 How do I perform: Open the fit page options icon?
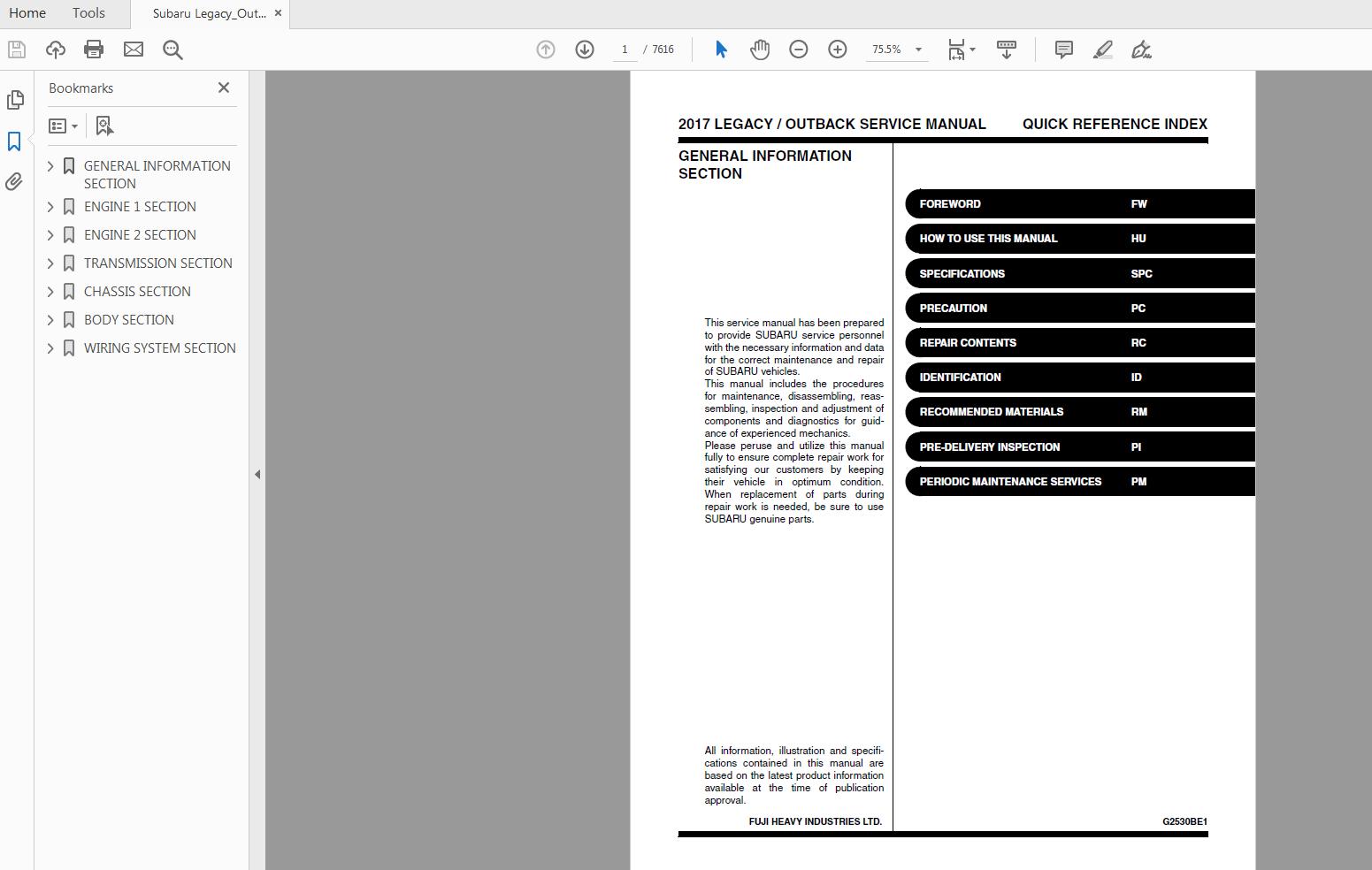click(961, 50)
